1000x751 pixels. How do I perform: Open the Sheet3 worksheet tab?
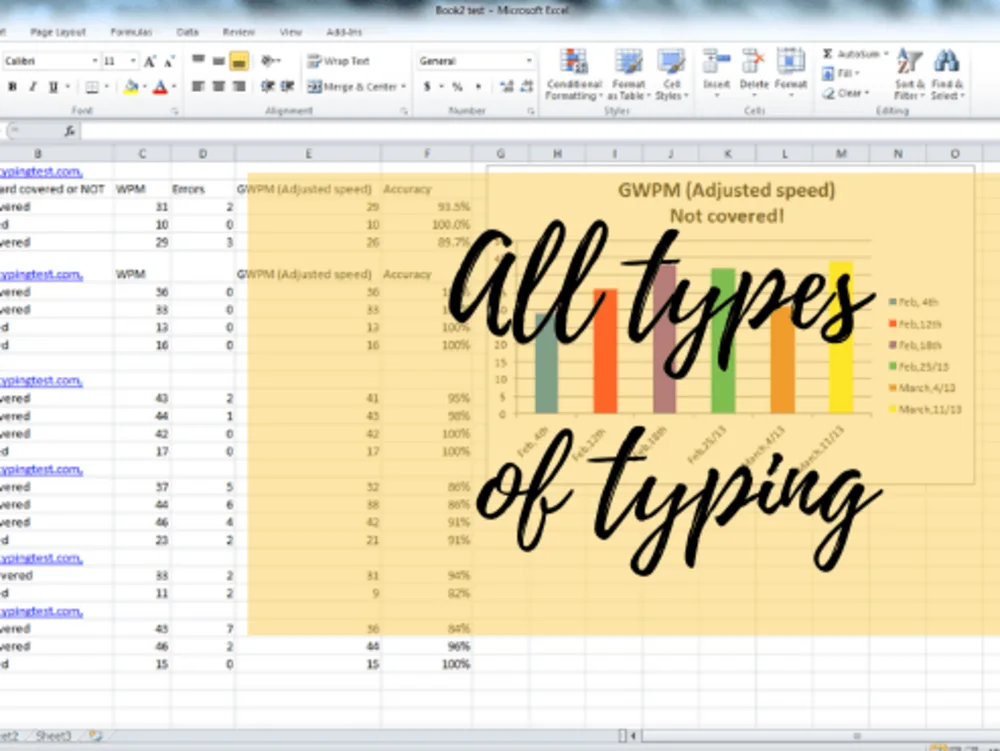[54, 736]
